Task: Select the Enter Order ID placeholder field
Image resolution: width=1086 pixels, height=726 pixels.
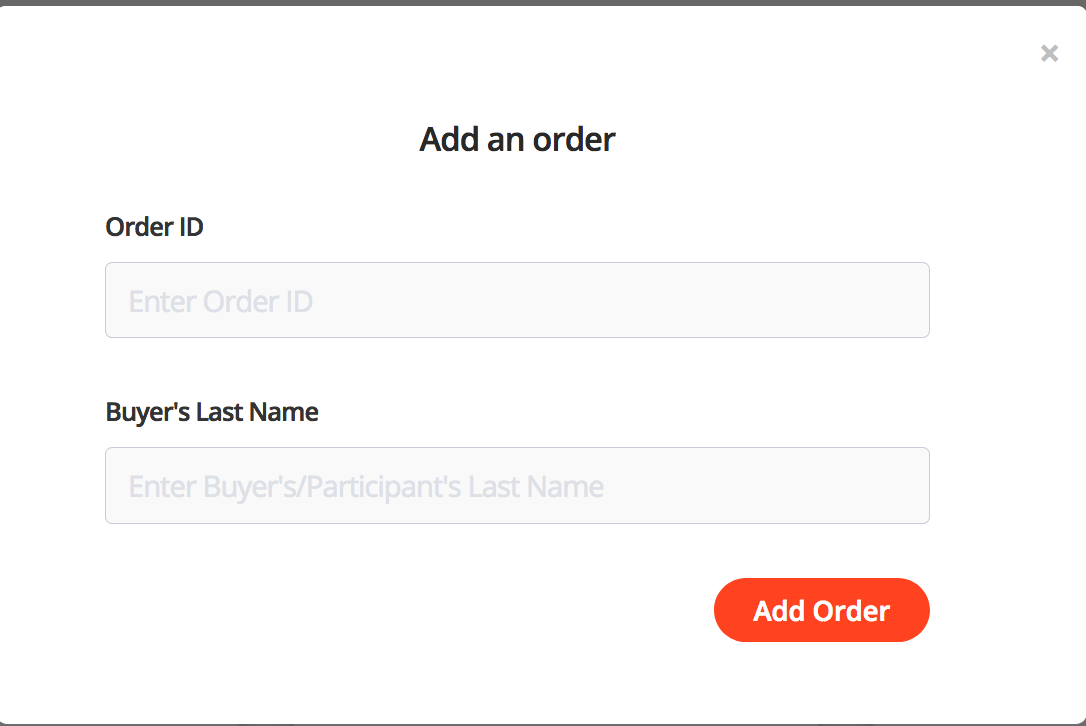Action: [x=517, y=300]
